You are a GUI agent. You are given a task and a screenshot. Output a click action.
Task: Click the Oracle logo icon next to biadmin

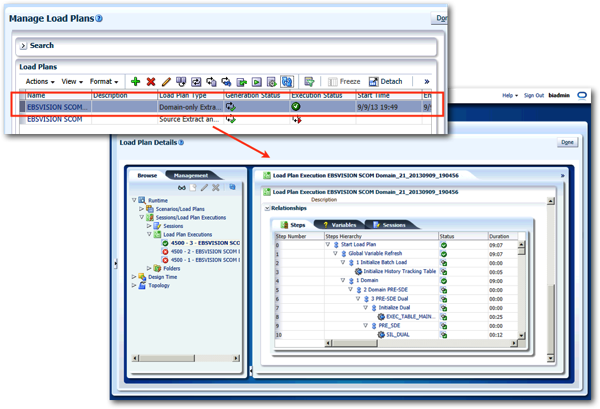pos(582,95)
